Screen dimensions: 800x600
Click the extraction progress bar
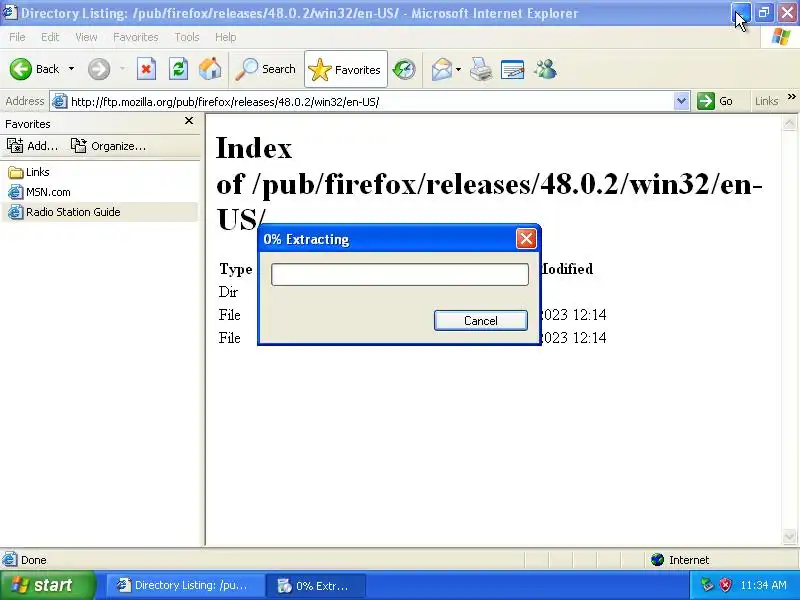(400, 274)
